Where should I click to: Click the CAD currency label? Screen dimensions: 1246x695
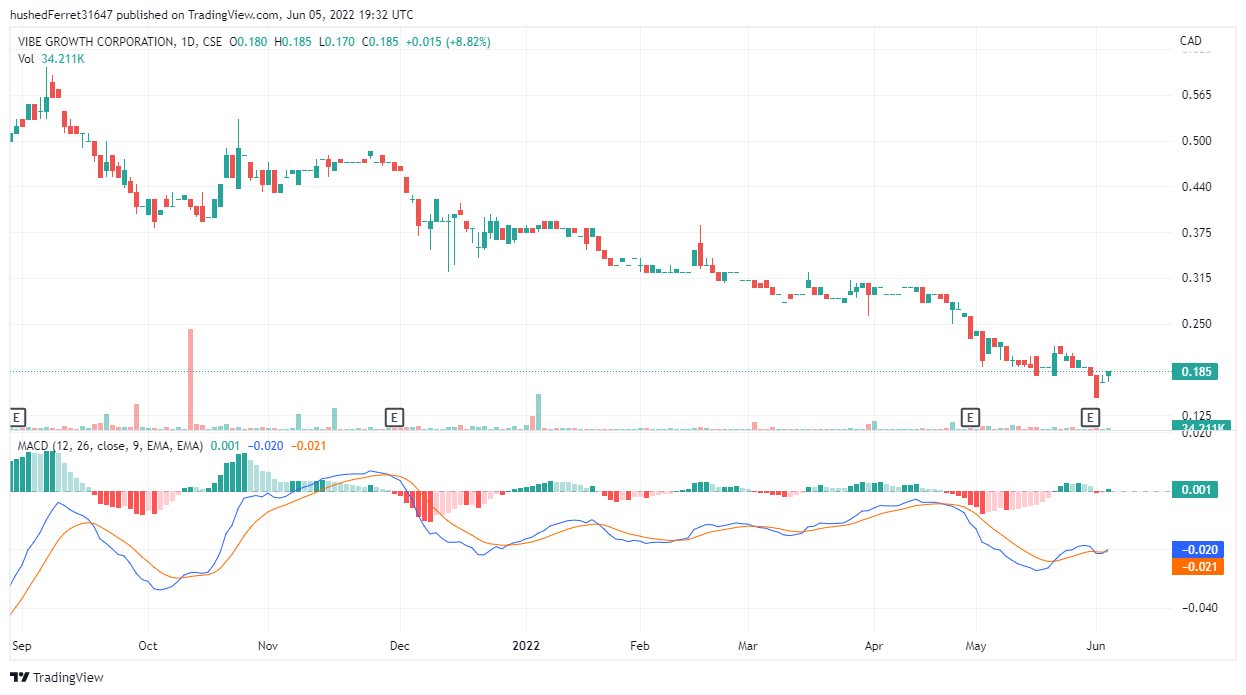tap(1190, 41)
